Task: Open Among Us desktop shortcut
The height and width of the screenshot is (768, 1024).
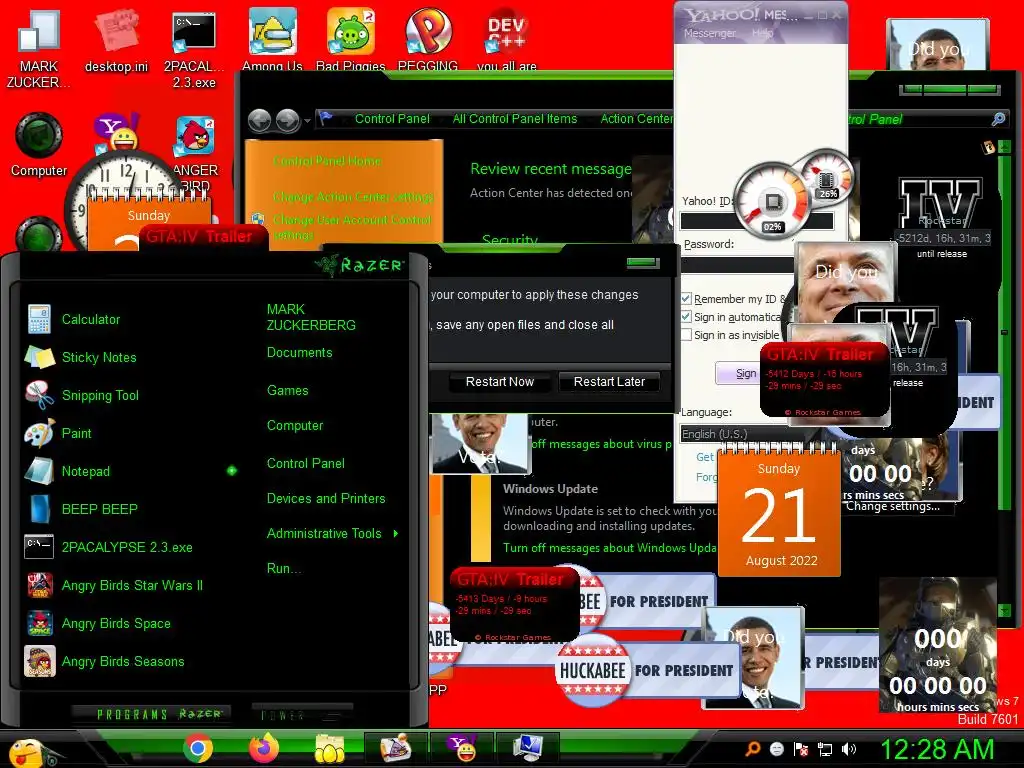Action: pyautogui.click(x=272, y=39)
